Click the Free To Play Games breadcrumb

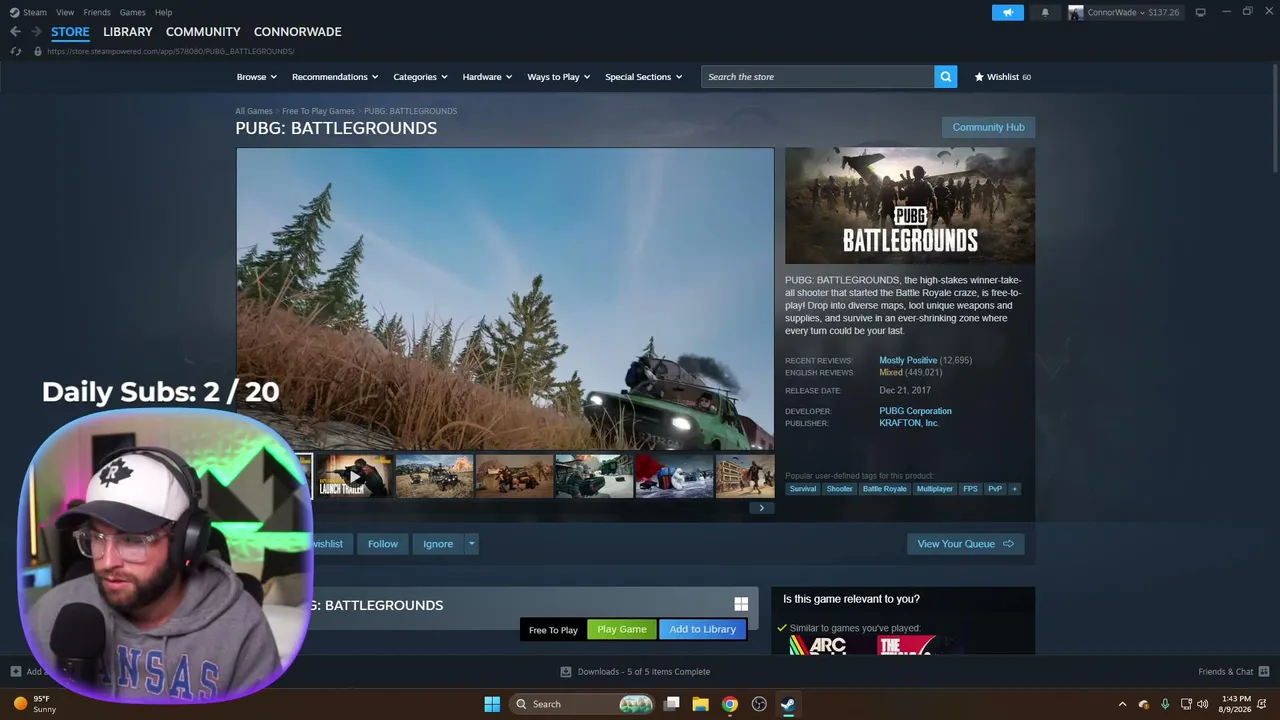[318, 111]
